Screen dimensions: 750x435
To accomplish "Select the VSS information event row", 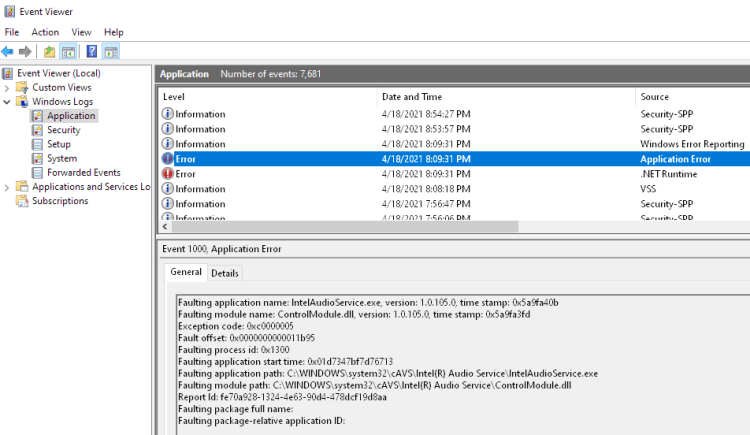I will pos(400,189).
